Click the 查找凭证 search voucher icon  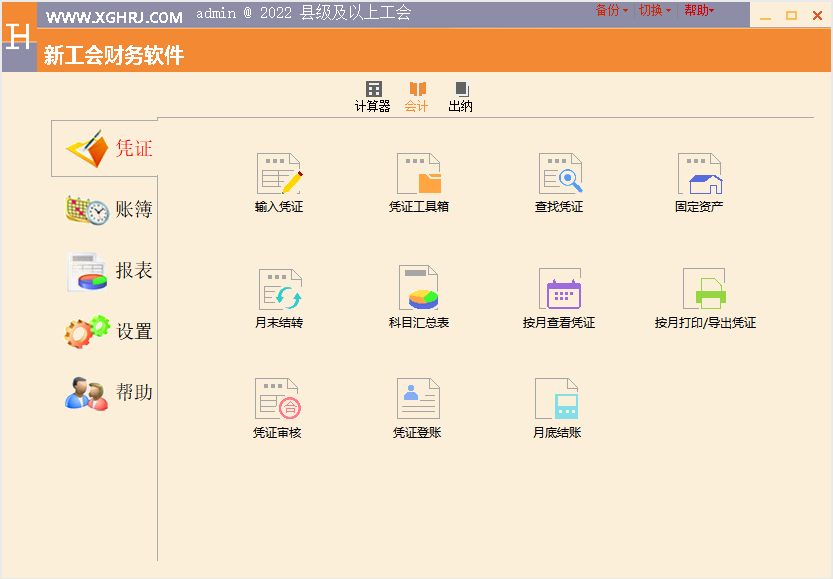click(x=559, y=176)
